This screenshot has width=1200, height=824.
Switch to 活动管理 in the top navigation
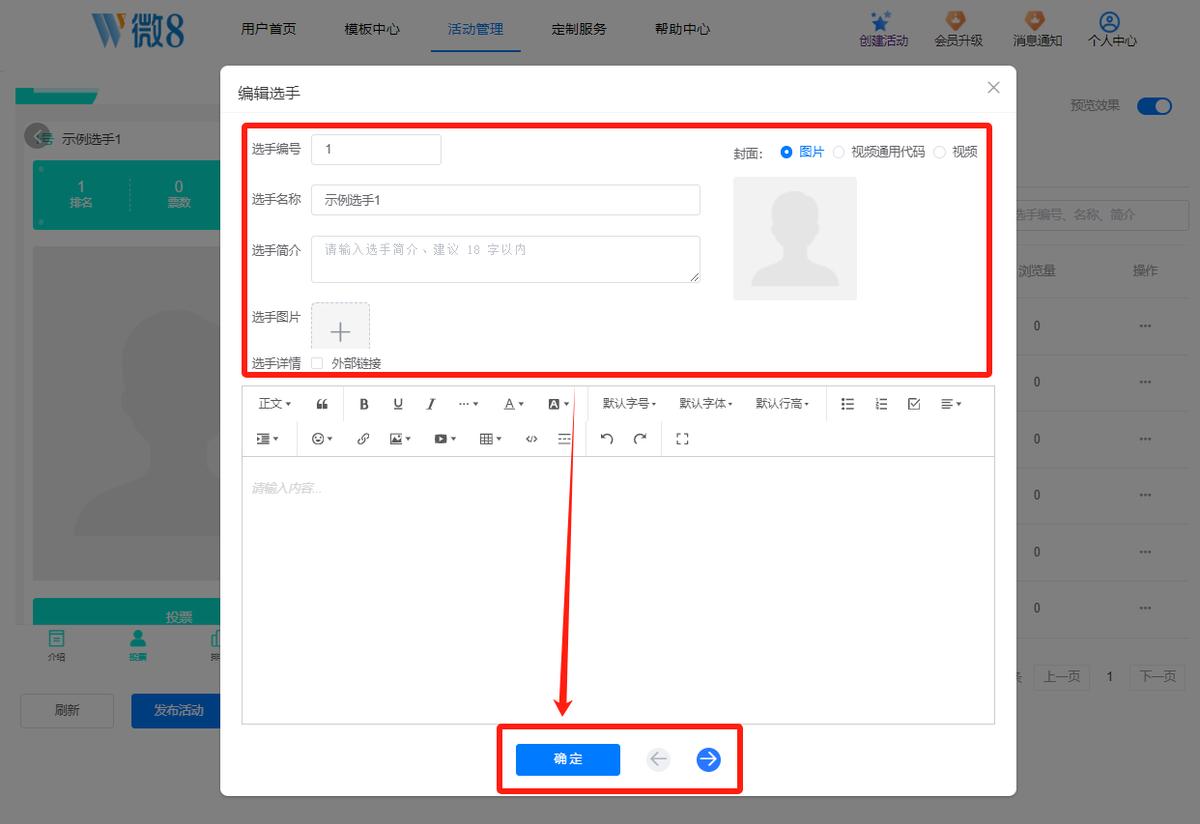pos(476,29)
